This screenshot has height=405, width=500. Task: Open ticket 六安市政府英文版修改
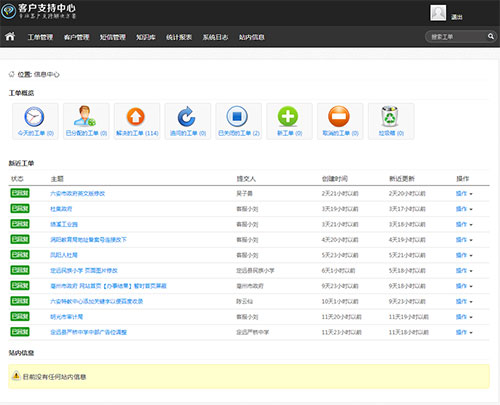point(77,193)
